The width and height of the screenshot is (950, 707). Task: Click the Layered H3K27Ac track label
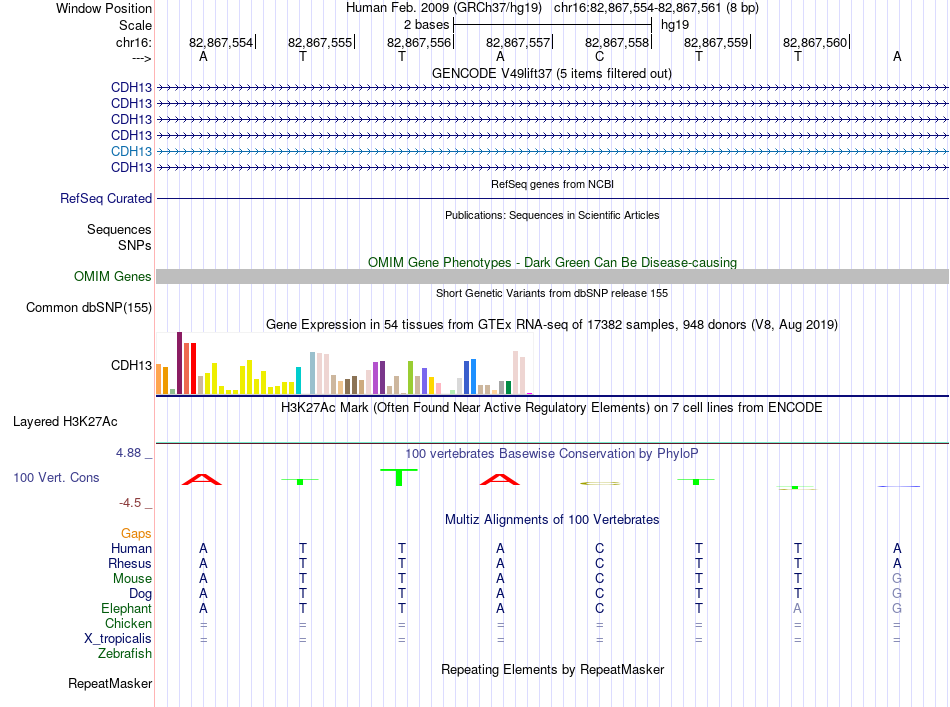point(65,422)
